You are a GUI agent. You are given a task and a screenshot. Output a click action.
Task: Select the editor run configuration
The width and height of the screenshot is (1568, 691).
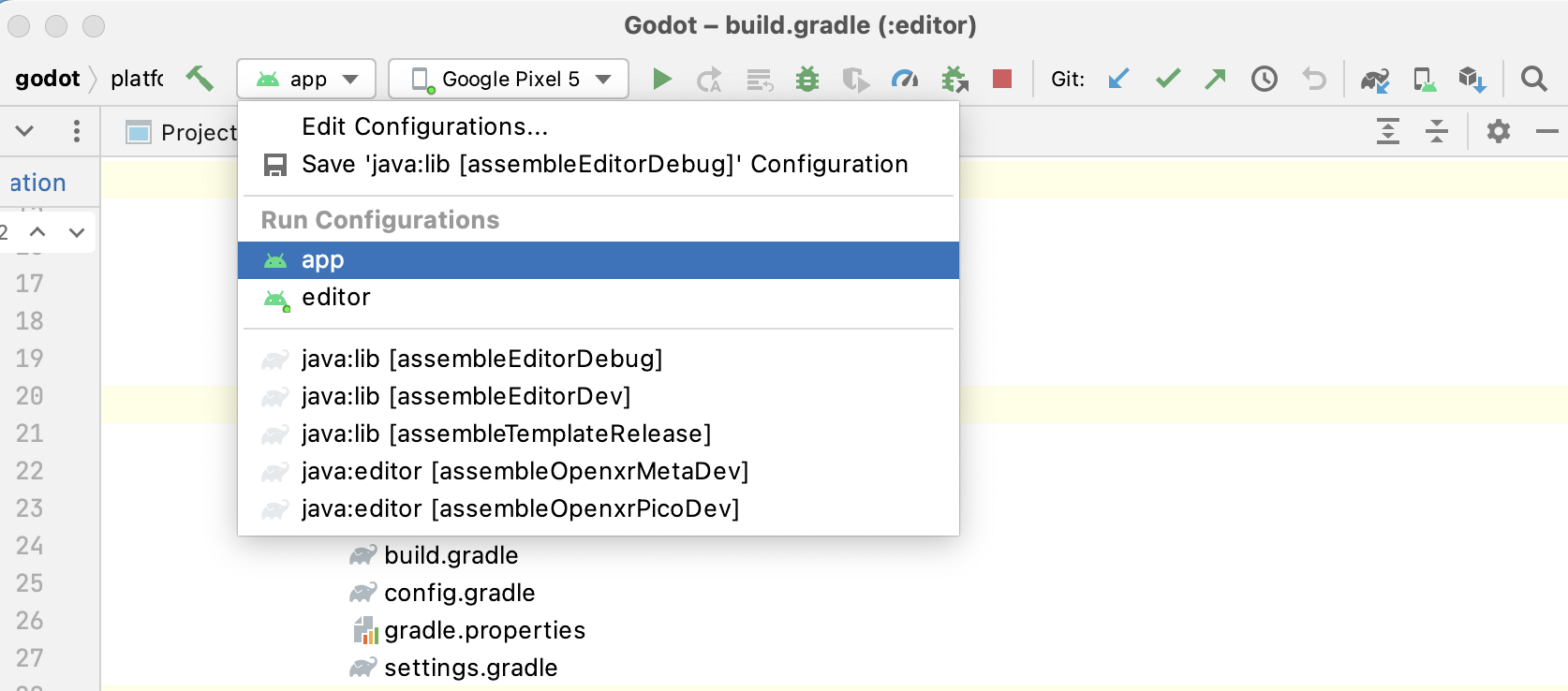click(335, 298)
